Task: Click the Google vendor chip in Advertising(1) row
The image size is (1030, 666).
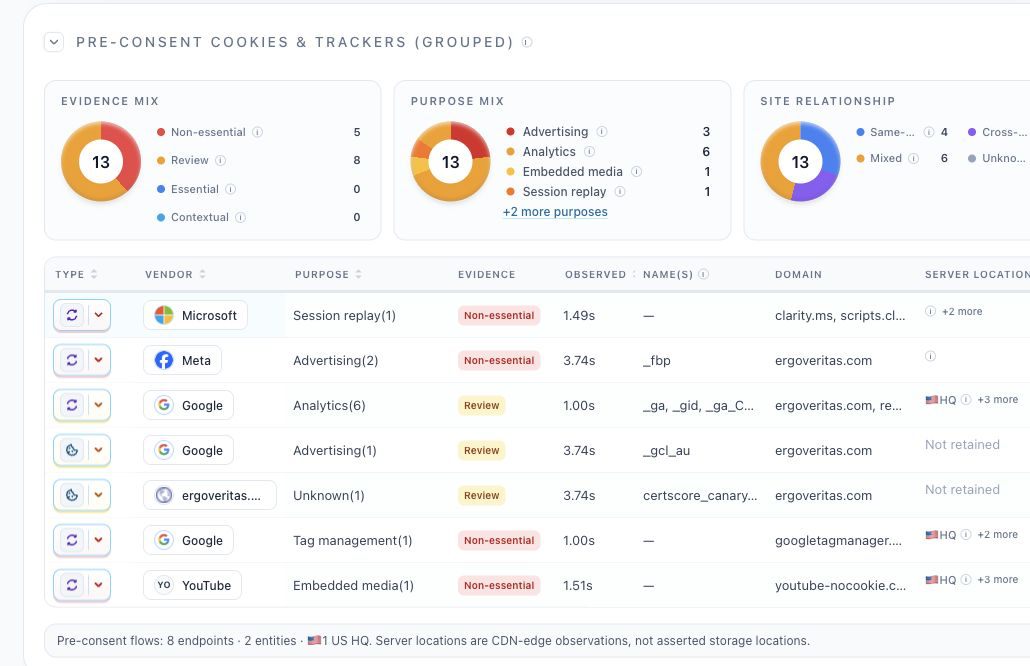Action: (189, 450)
